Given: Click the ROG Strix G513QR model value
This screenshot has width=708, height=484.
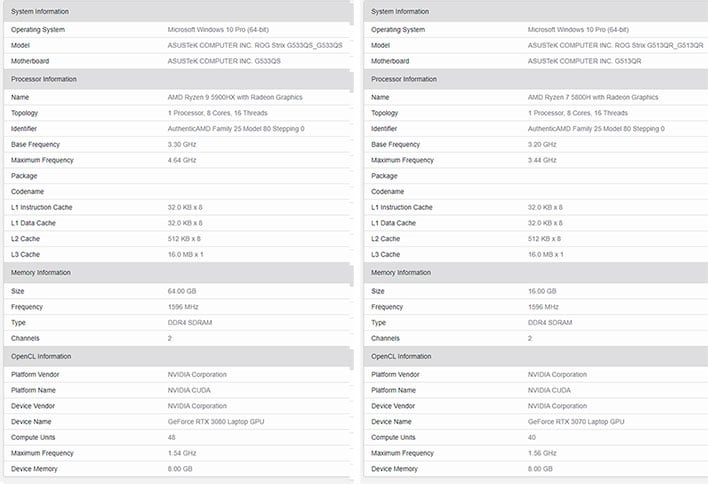Looking at the screenshot, I should [616, 45].
